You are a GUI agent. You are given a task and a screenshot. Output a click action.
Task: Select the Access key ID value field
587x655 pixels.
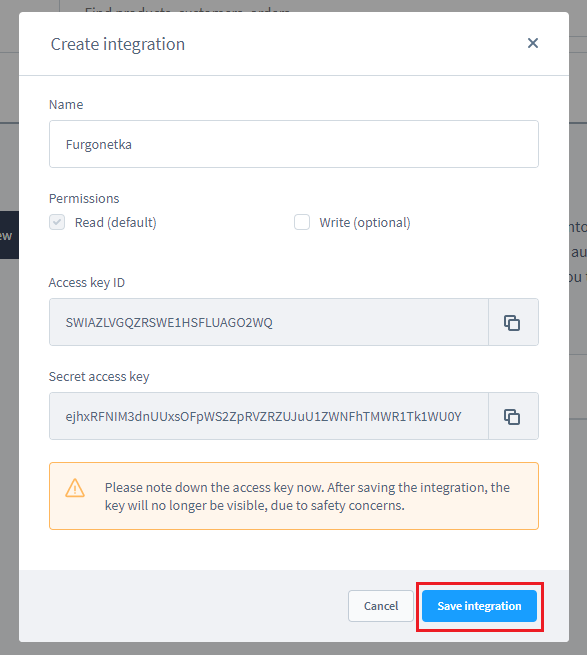(269, 322)
